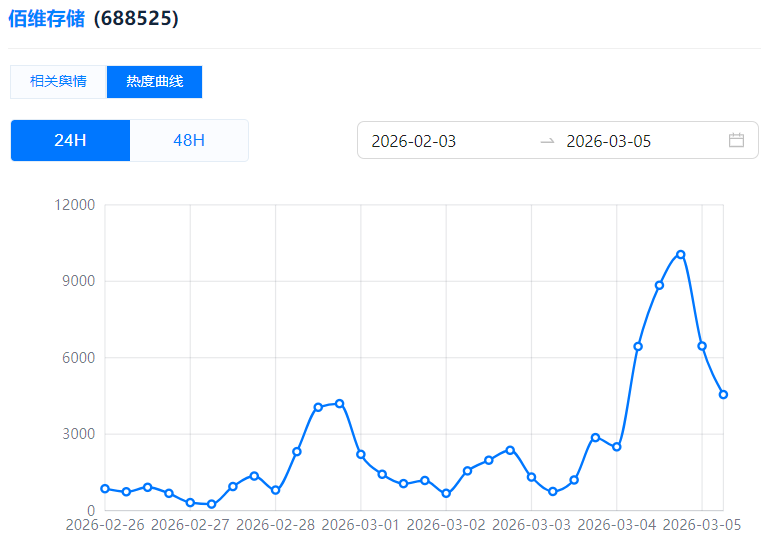Edit the start date 2026-02-03 field
Screen dimensions: 765x540
pyautogui.click(x=414, y=141)
